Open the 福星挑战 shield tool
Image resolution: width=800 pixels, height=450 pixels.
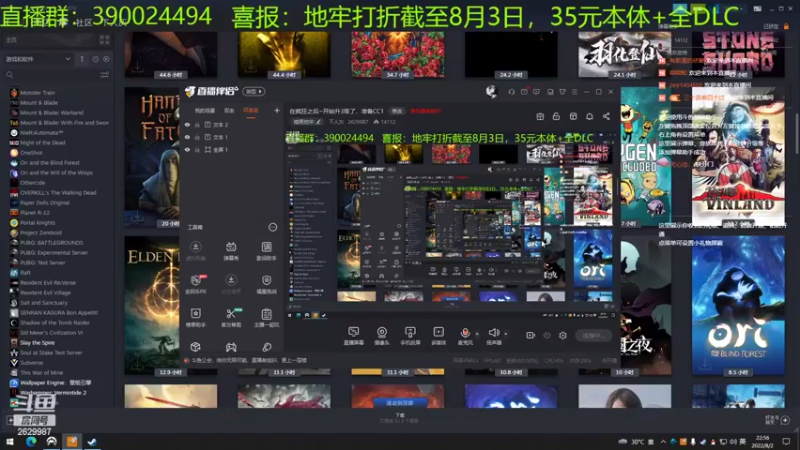tap(266, 284)
